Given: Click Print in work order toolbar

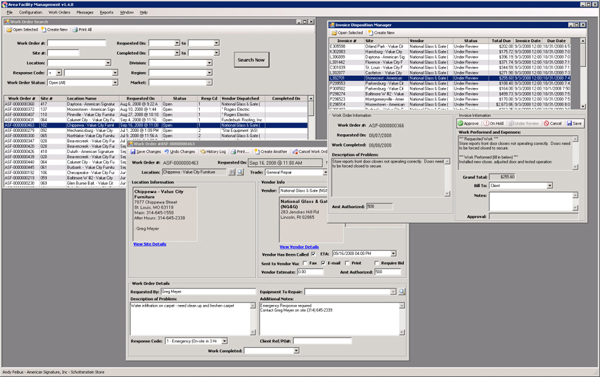Looking at the screenshot, I should click(x=240, y=152).
